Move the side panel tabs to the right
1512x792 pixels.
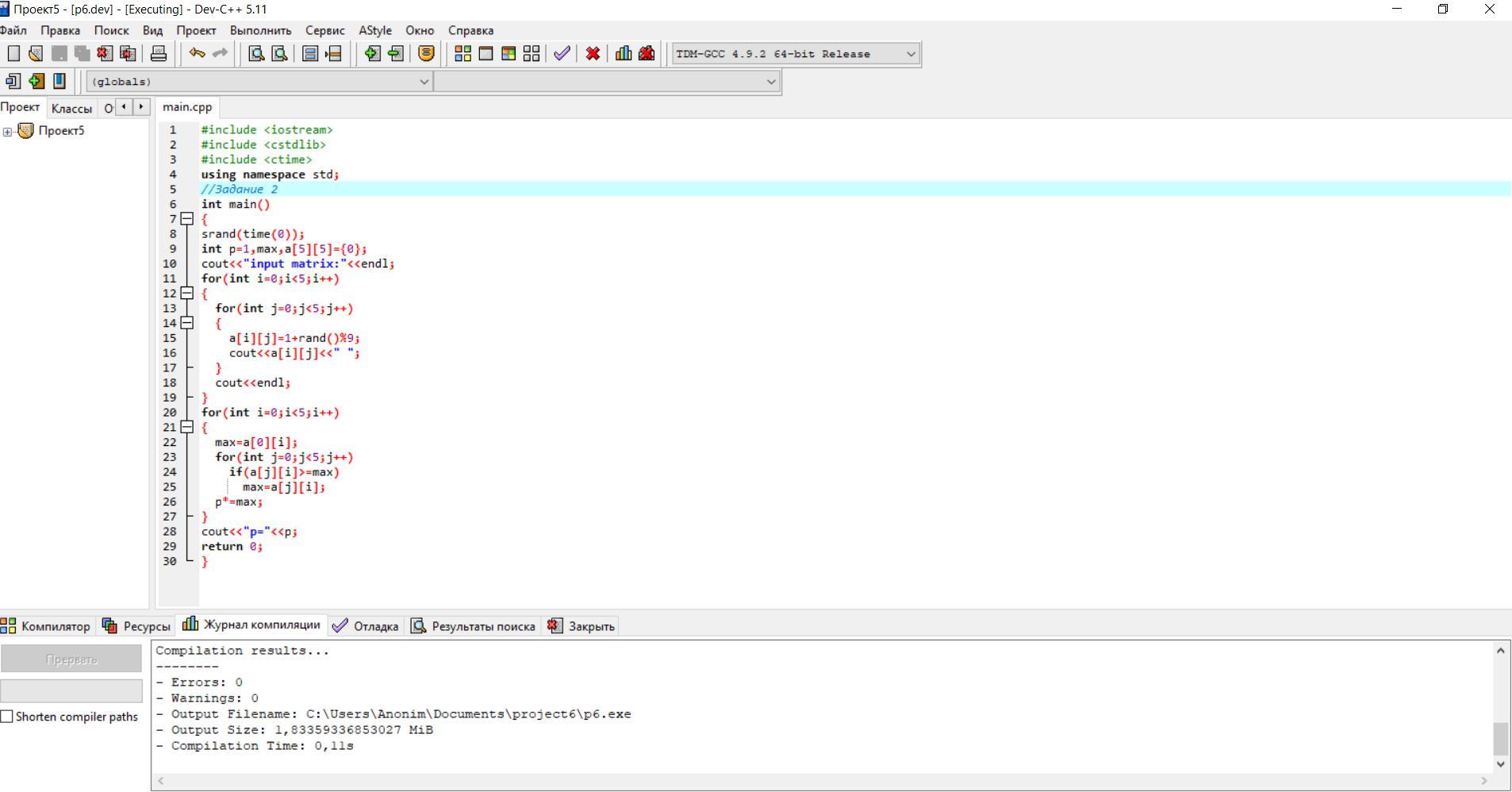(x=141, y=106)
